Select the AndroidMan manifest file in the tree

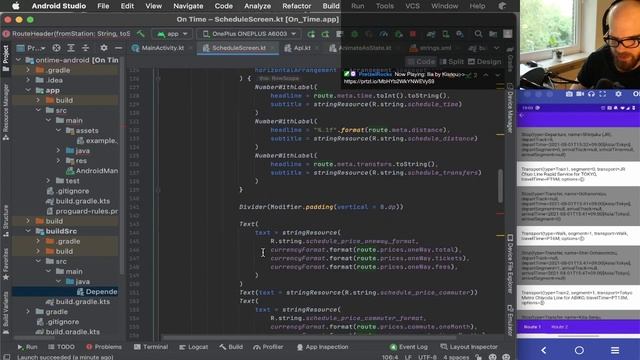(92, 171)
